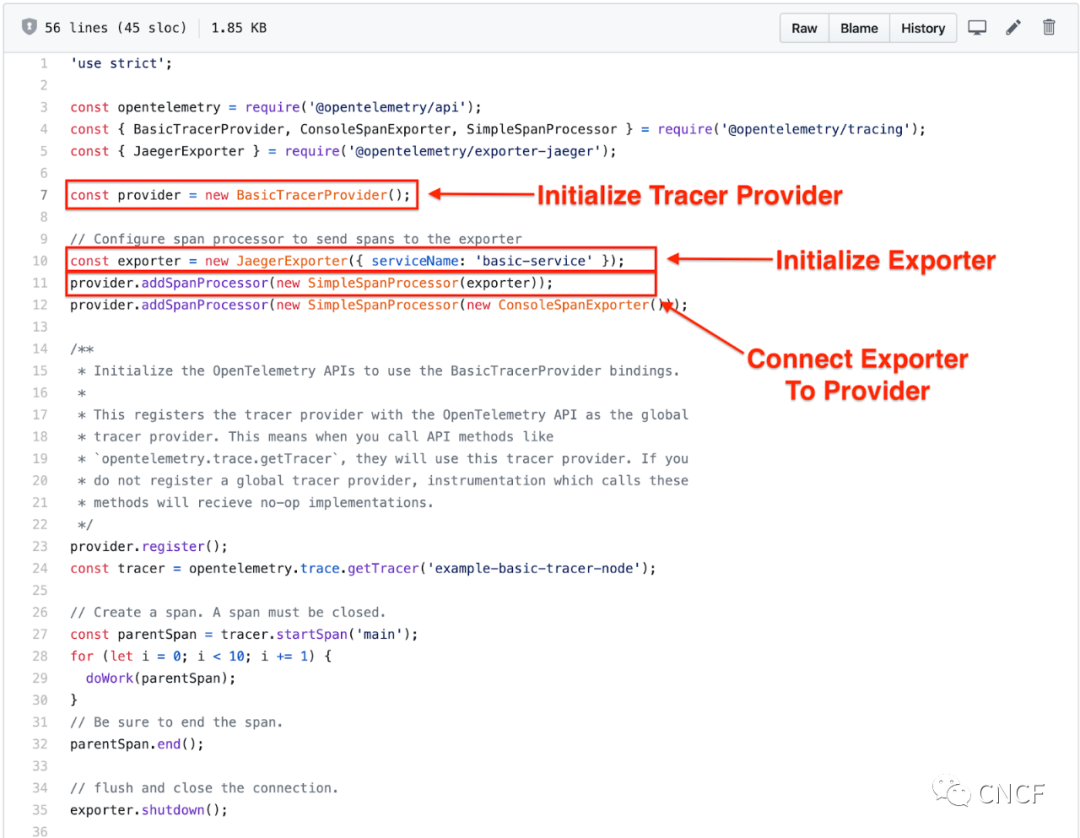Click ConsoleSpanExporter on line 12

click(574, 305)
